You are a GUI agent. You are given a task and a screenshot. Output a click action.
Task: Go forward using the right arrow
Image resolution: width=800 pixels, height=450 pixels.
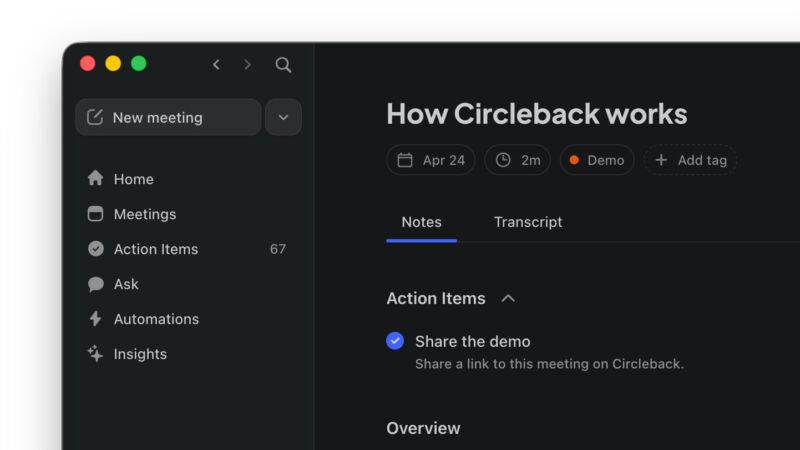[247, 64]
